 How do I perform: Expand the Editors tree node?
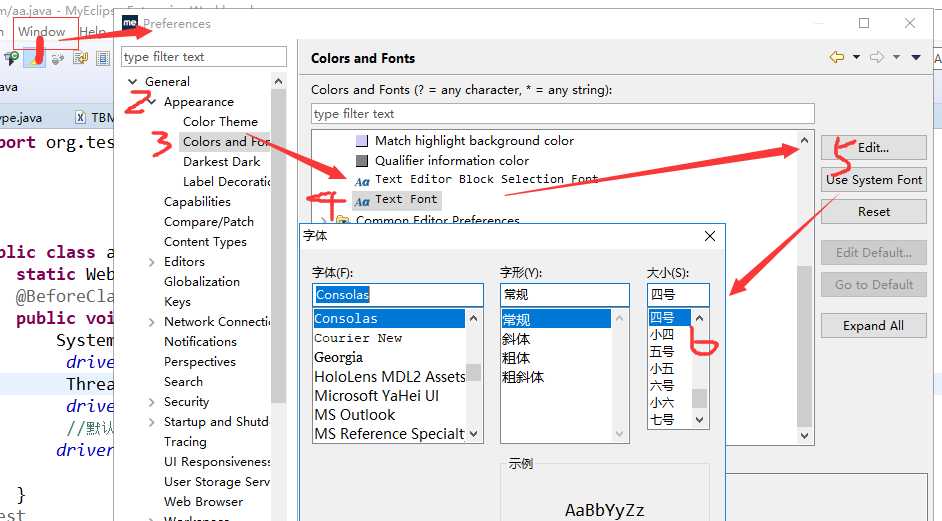152,262
